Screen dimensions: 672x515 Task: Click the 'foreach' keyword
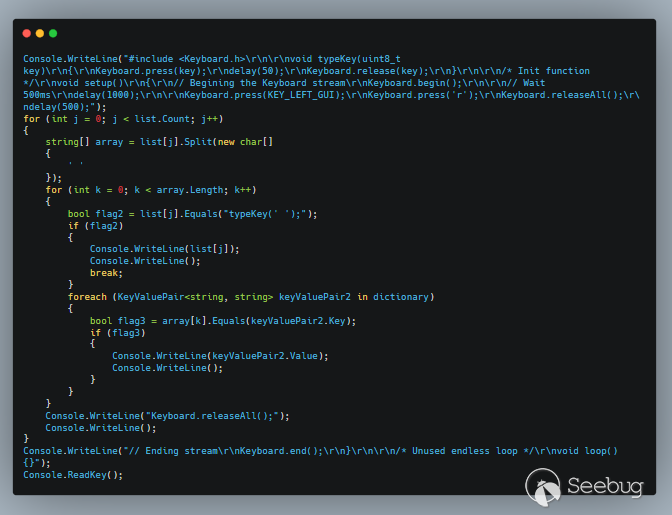88,297
